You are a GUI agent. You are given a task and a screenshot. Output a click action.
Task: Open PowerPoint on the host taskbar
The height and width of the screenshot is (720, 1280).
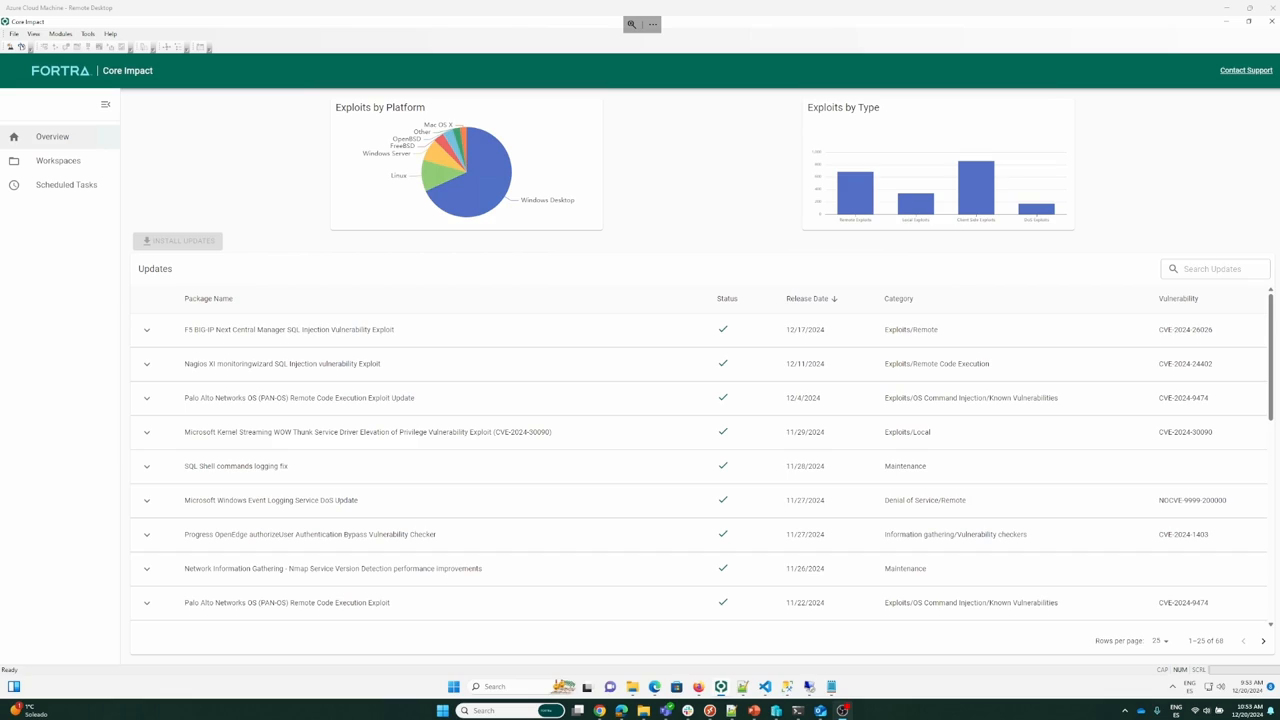click(x=754, y=711)
